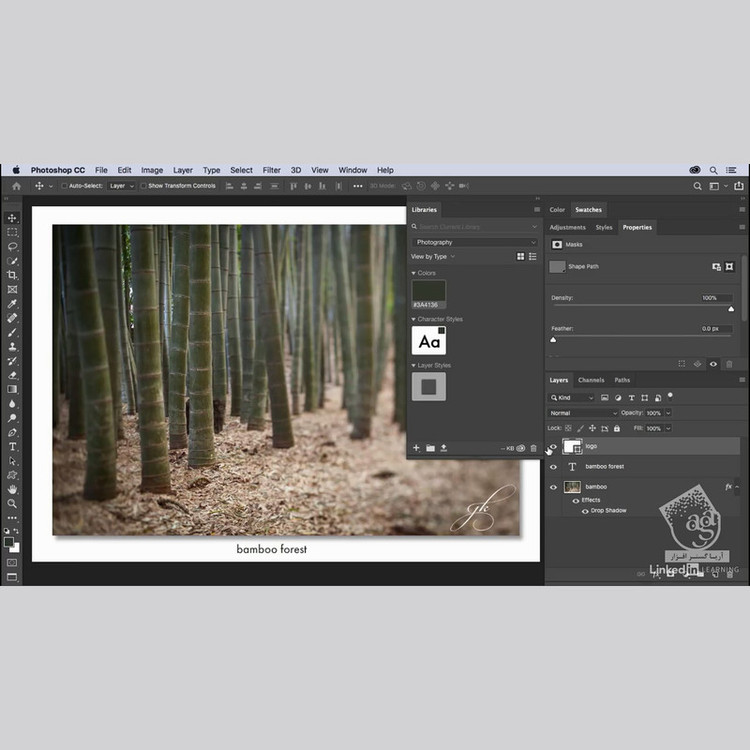
Task: Switch Libraries to list view icon
Action: point(532,257)
